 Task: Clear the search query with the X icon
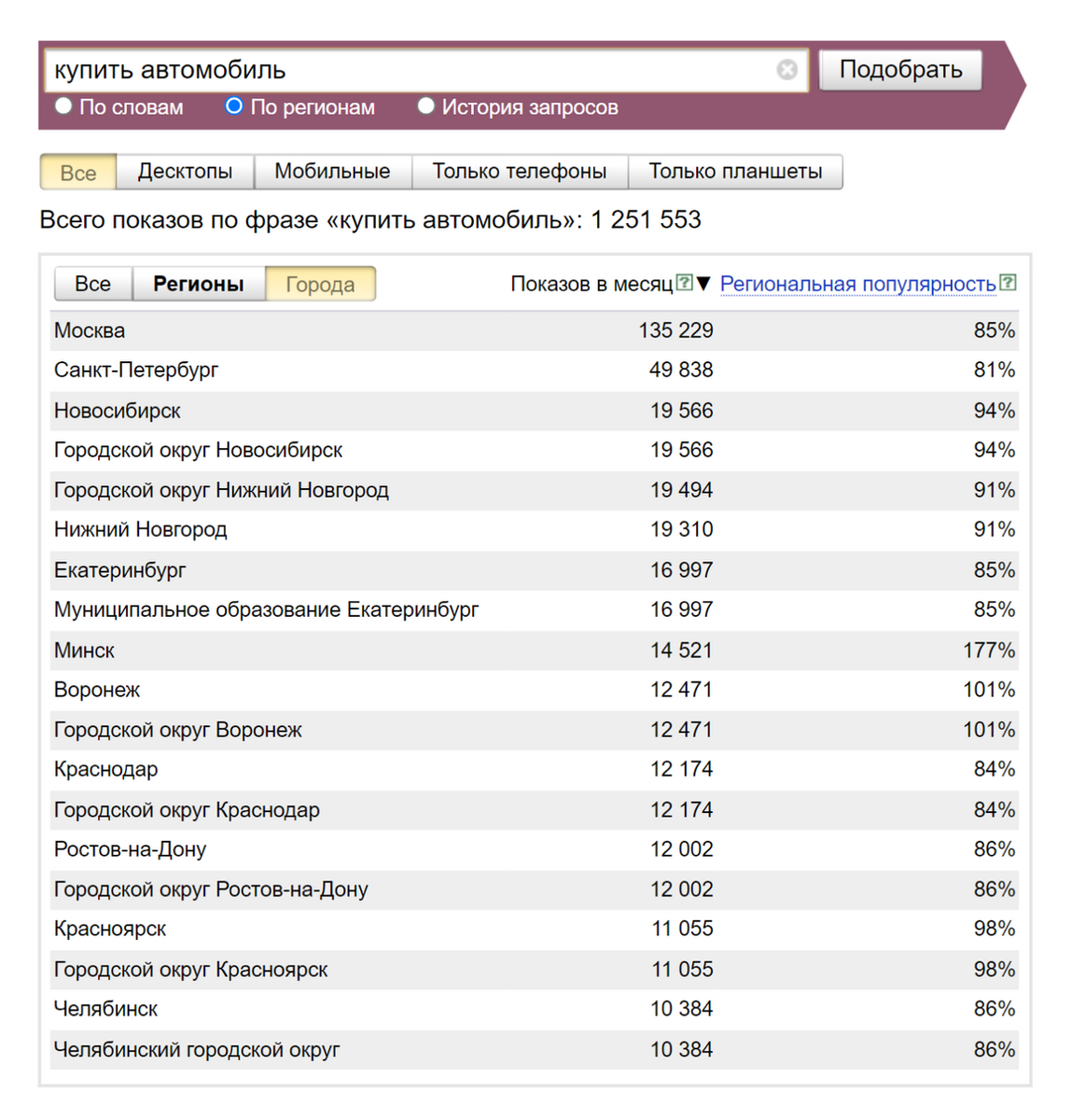(786, 70)
